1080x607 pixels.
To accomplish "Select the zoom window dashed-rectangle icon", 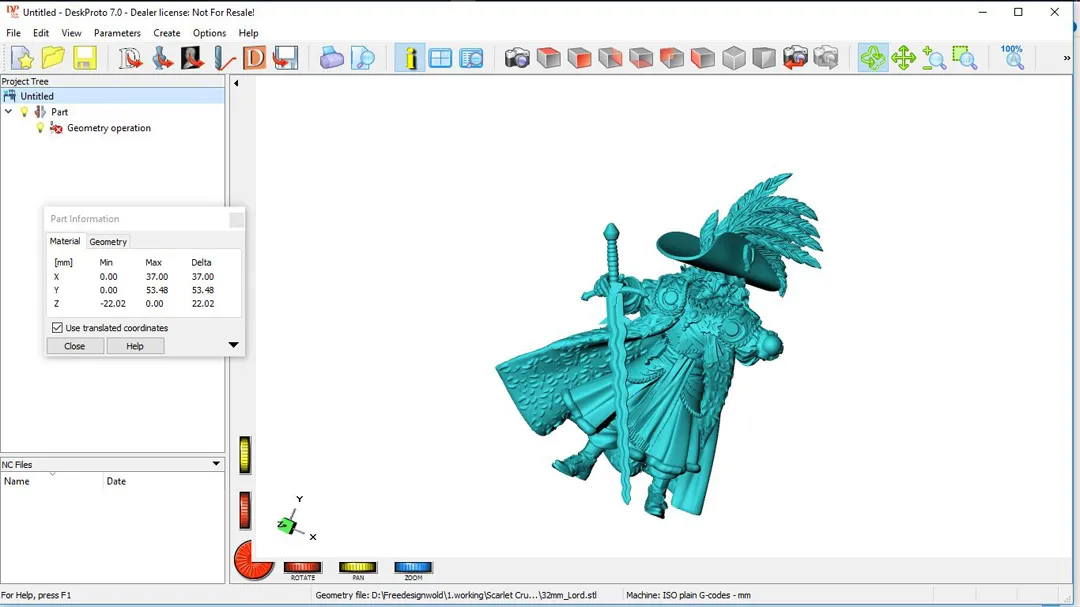I will point(965,58).
